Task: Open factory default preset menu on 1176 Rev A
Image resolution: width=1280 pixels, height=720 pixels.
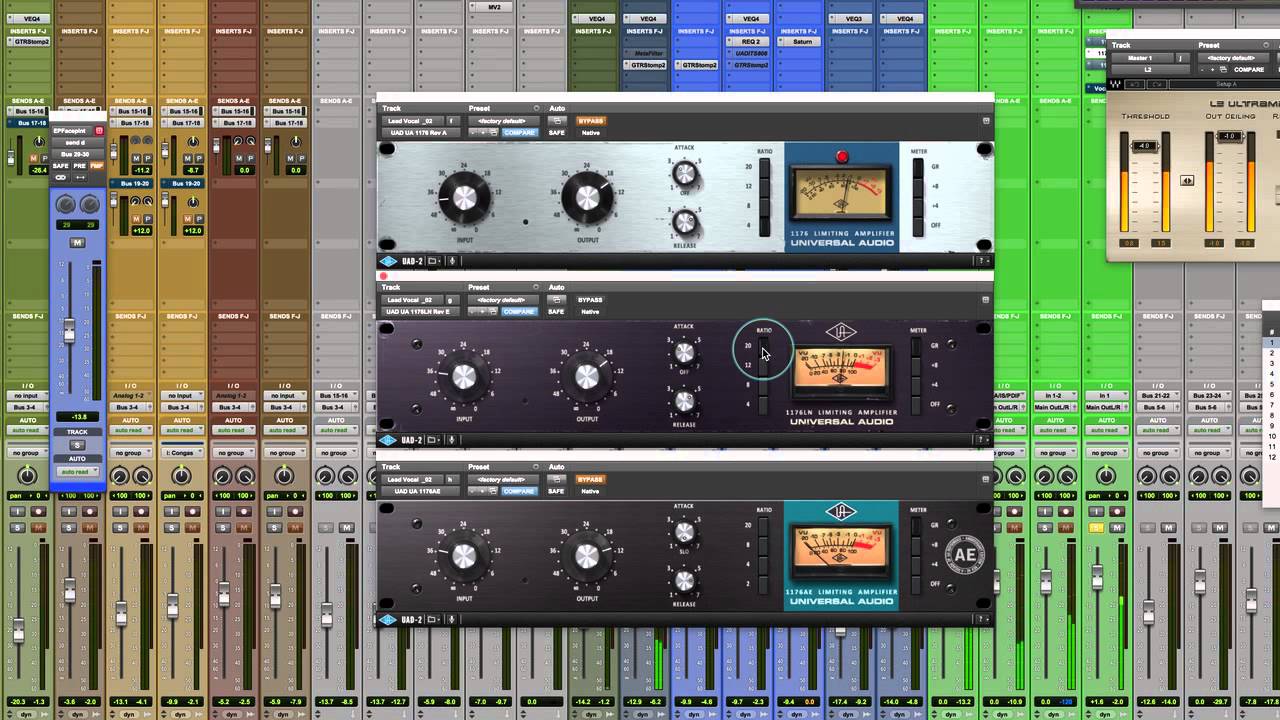Action: [502, 121]
